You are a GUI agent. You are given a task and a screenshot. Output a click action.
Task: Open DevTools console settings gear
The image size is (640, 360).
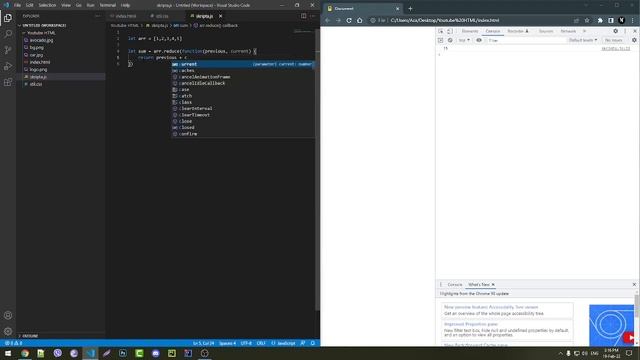pos(634,40)
